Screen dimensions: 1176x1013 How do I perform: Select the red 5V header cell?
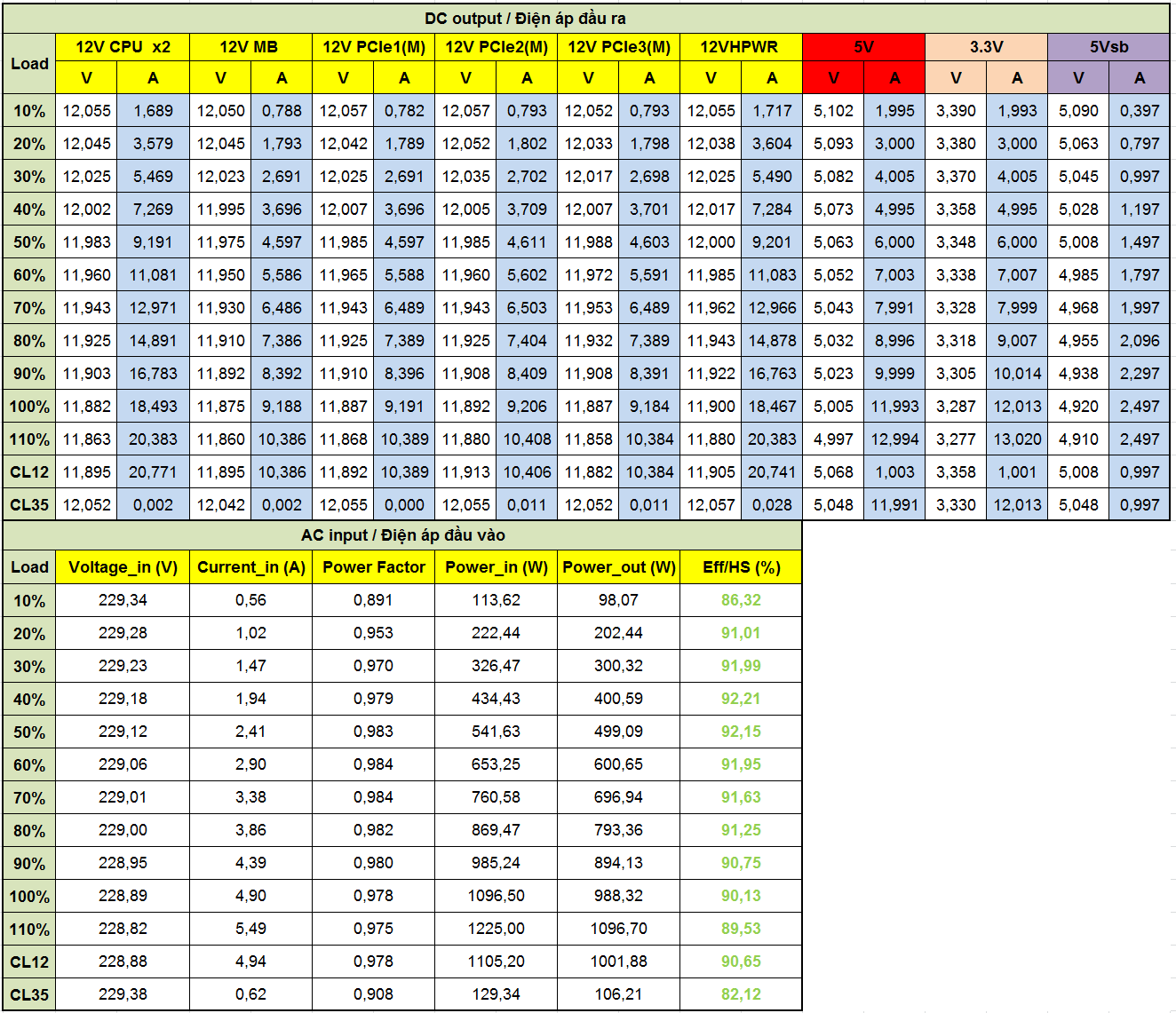863,47
